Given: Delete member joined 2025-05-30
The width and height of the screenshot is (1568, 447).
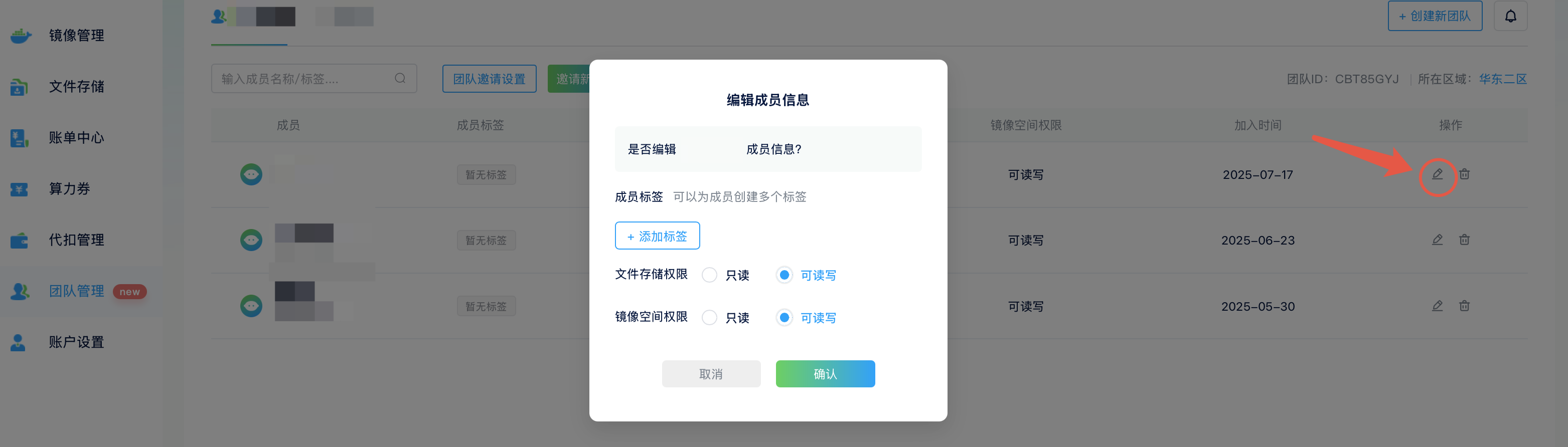Looking at the screenshot, I should (x=1464, y=306).
